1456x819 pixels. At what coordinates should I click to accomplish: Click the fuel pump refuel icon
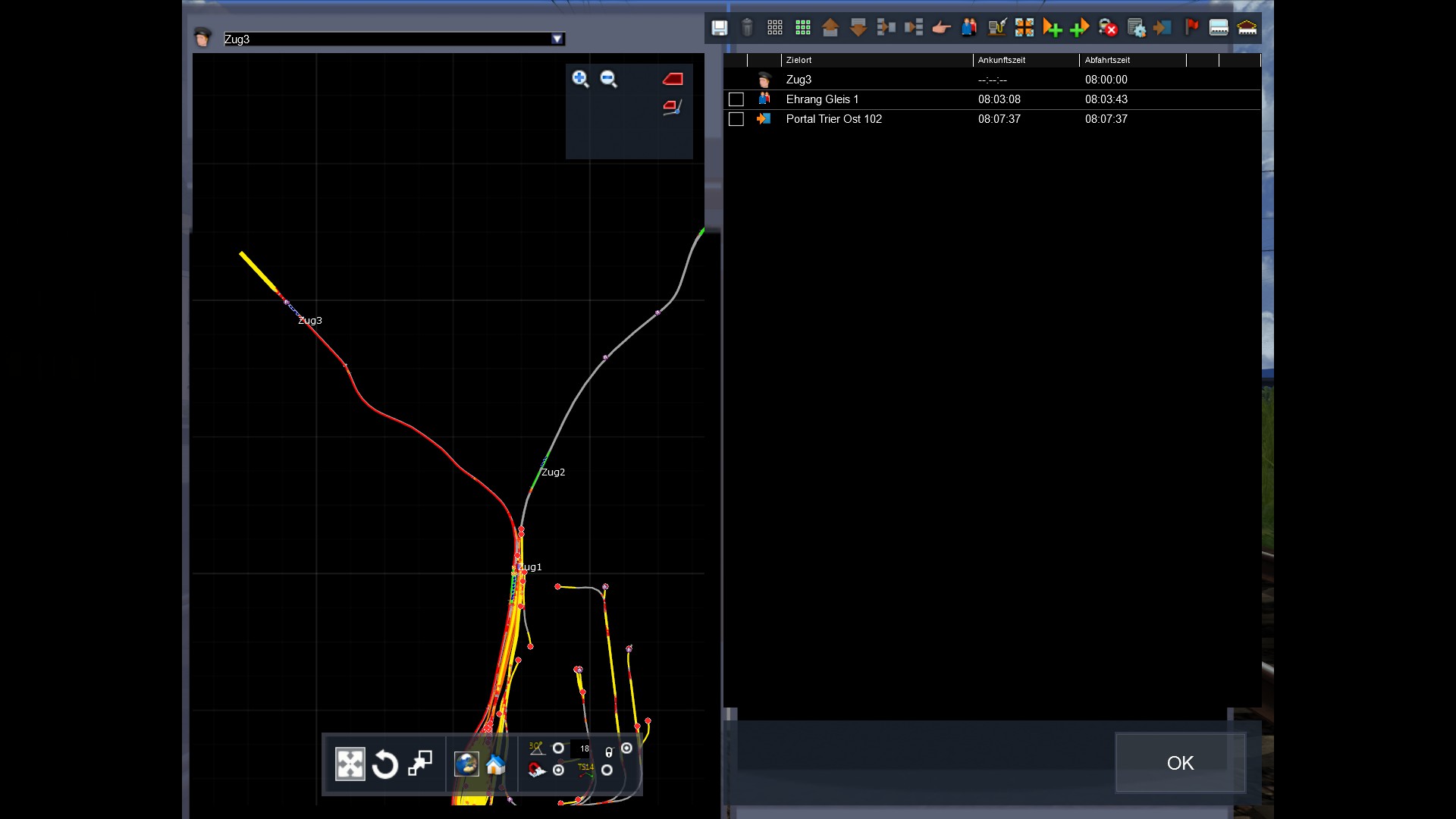[996, 28]
